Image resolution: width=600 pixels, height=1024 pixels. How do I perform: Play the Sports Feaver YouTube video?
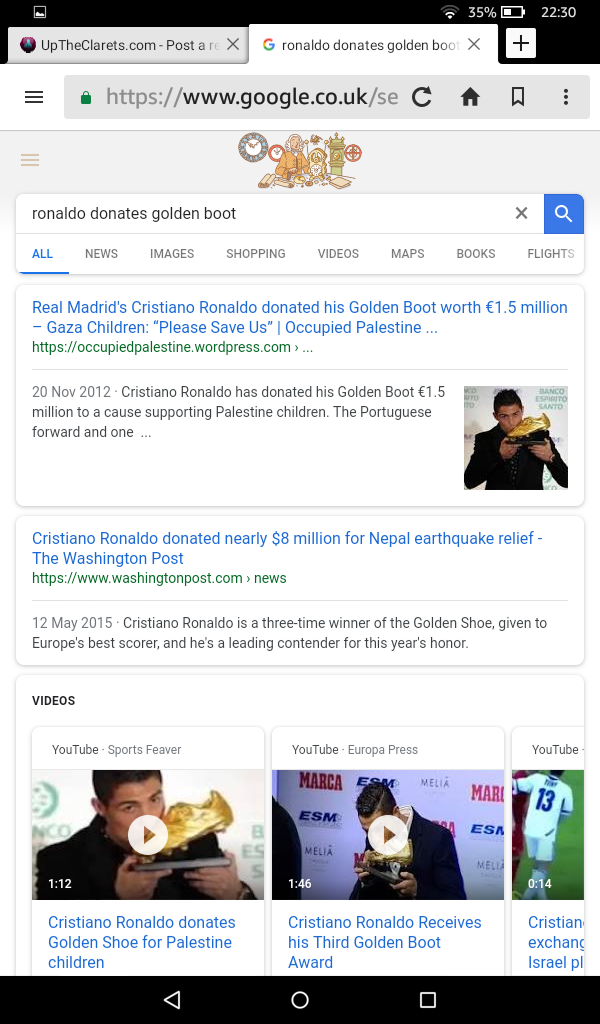[x=148, y=834]
